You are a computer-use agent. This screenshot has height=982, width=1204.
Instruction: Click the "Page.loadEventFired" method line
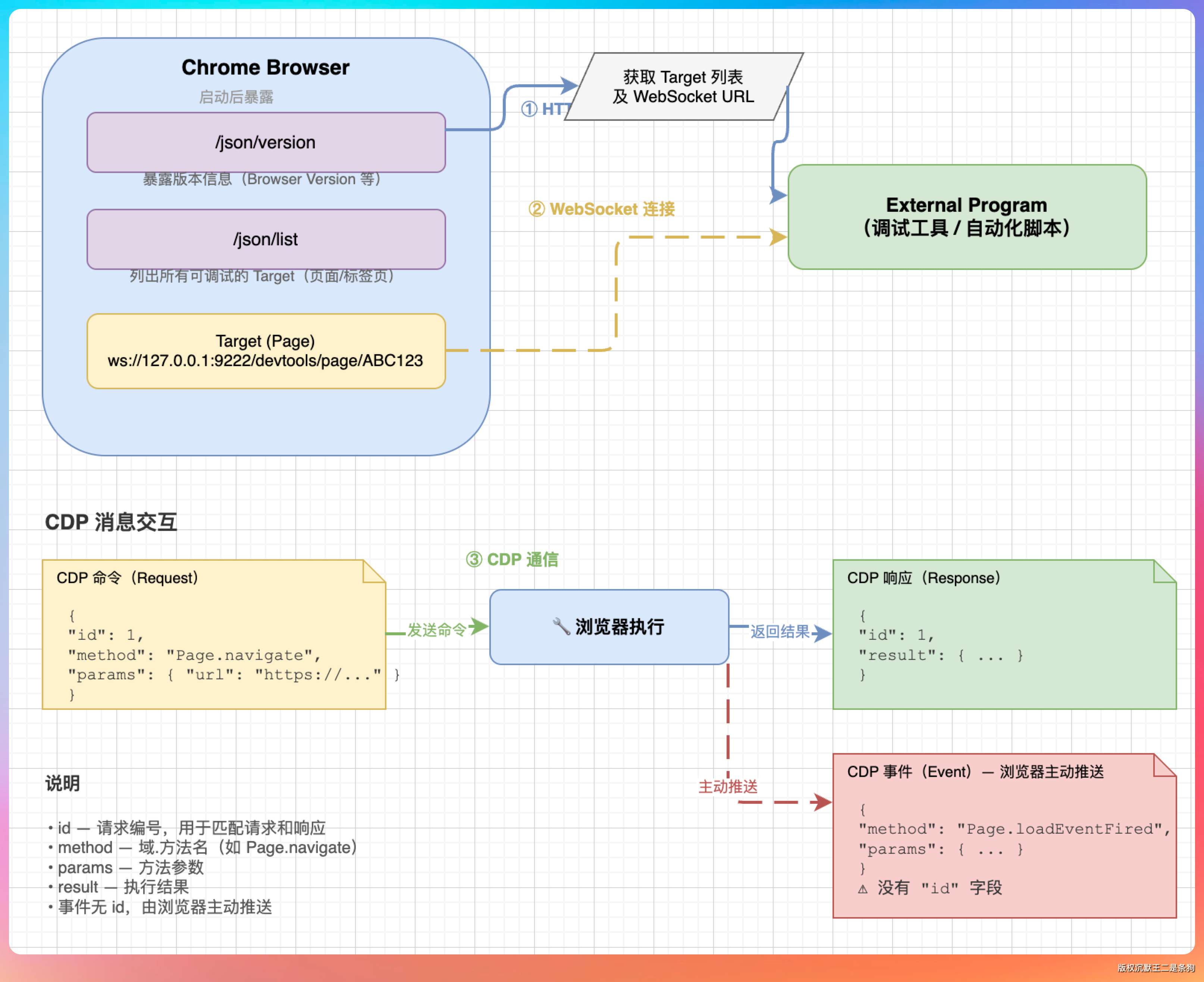click(1015, 829)
